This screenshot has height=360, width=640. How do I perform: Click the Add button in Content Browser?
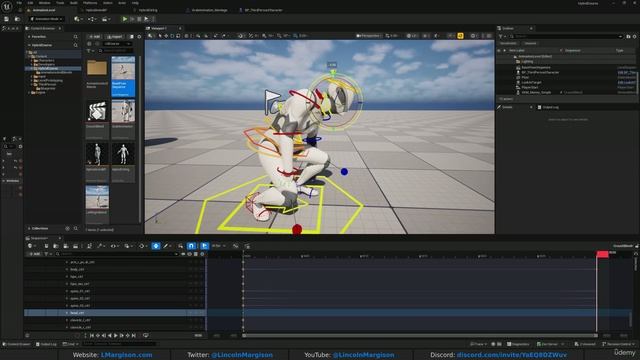tap(94, 37)
